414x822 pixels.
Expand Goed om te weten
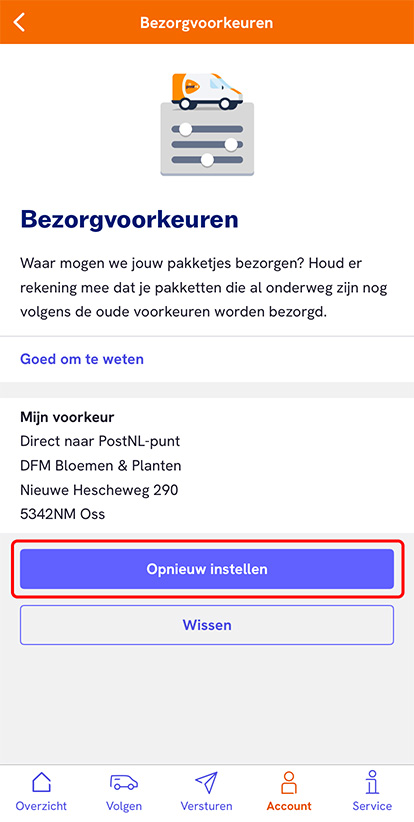click(82, 359)
